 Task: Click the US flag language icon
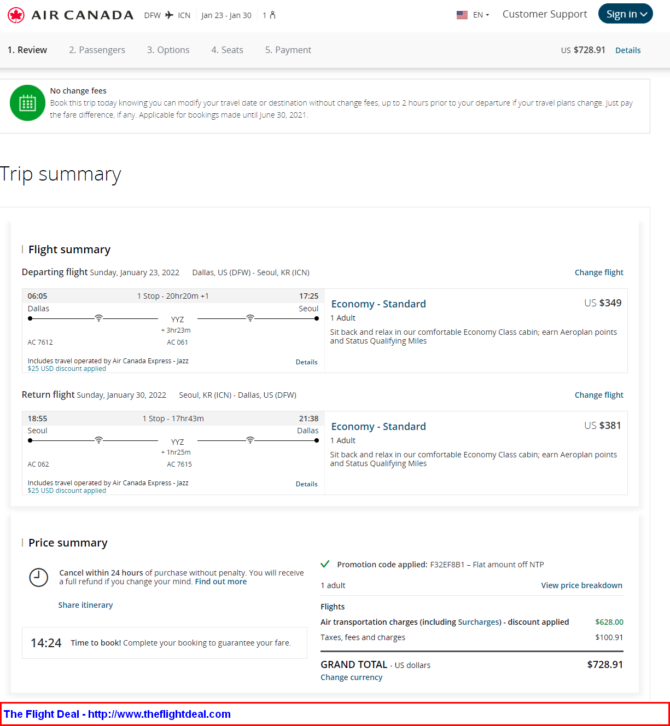tap(462, 15)
